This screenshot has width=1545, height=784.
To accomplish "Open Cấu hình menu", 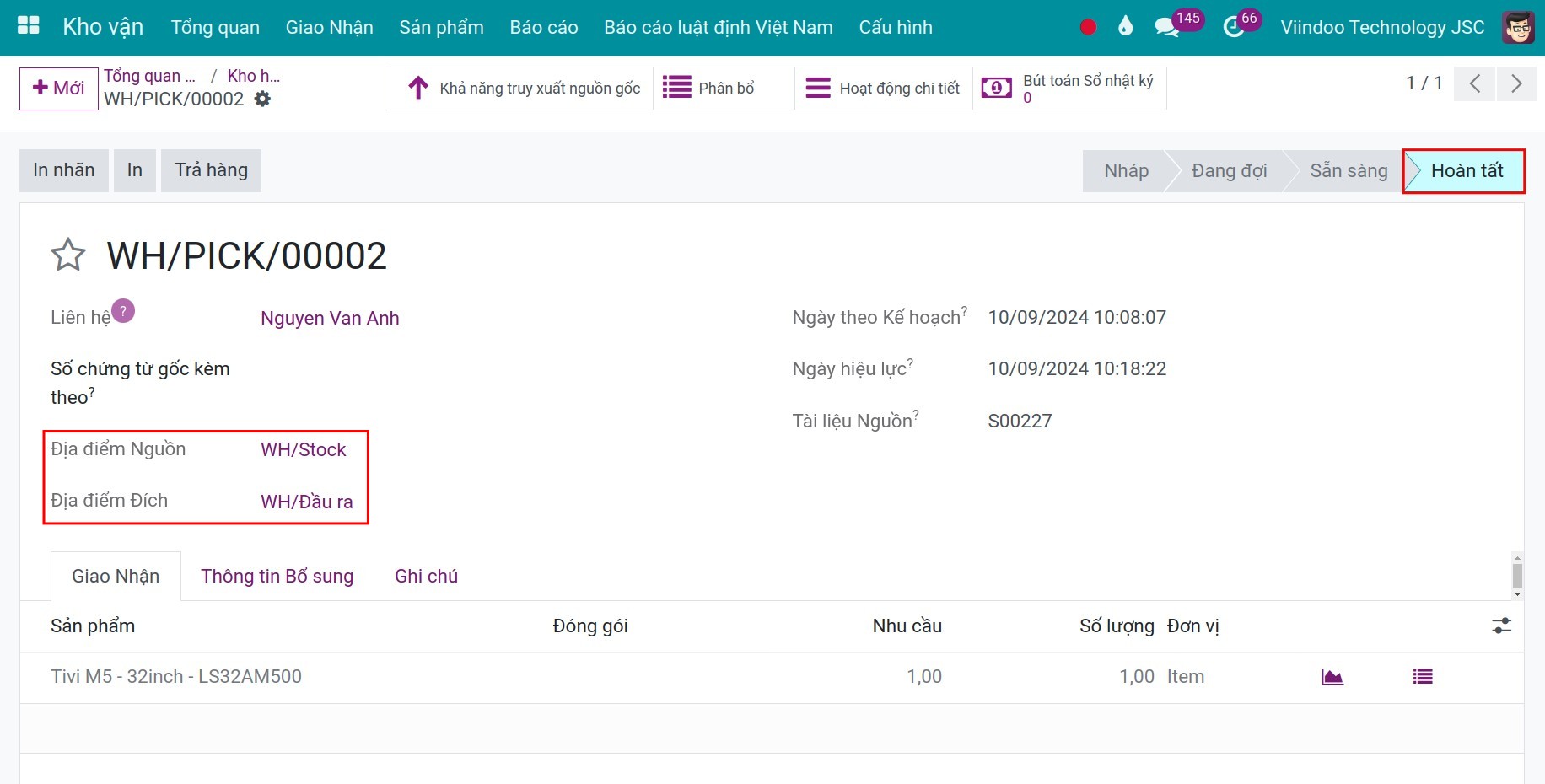I will (x=896, y=27).
